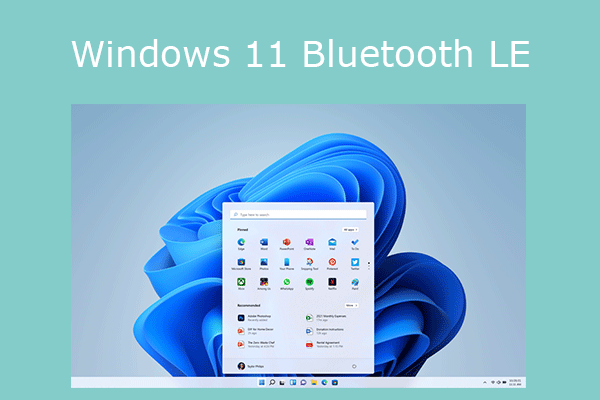Open the Photos app

(264, 262)
